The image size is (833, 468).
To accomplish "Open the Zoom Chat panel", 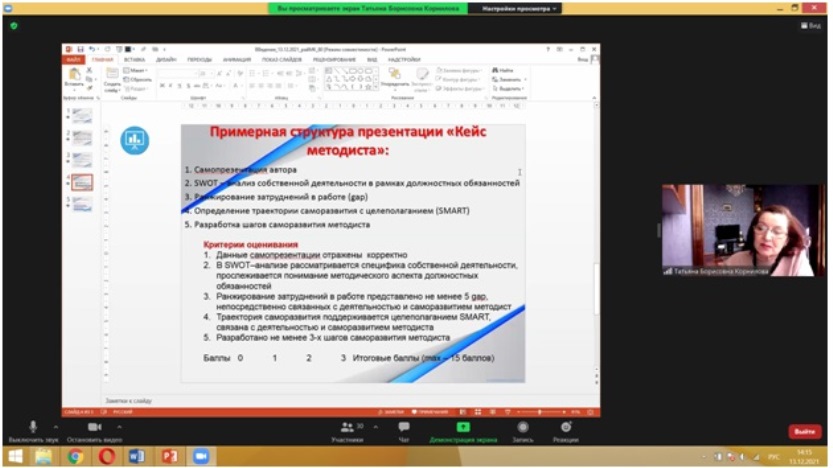I will (x=404, y=427).
